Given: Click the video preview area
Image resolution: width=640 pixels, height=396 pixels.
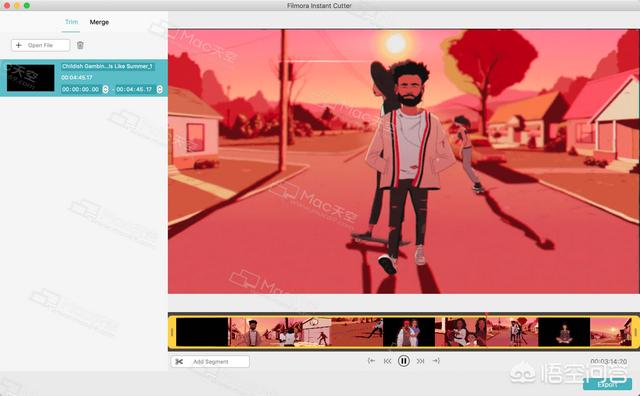Looking at the screenshot, I should (404, 161).
